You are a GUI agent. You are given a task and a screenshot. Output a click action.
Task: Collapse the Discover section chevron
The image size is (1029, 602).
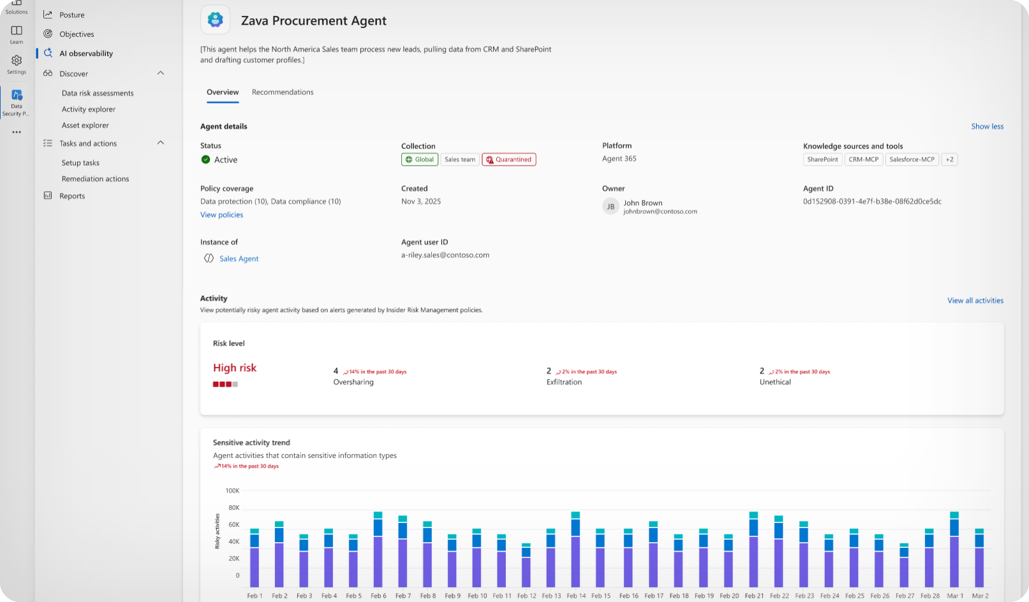pyautogui.click(x=161, y=73)
